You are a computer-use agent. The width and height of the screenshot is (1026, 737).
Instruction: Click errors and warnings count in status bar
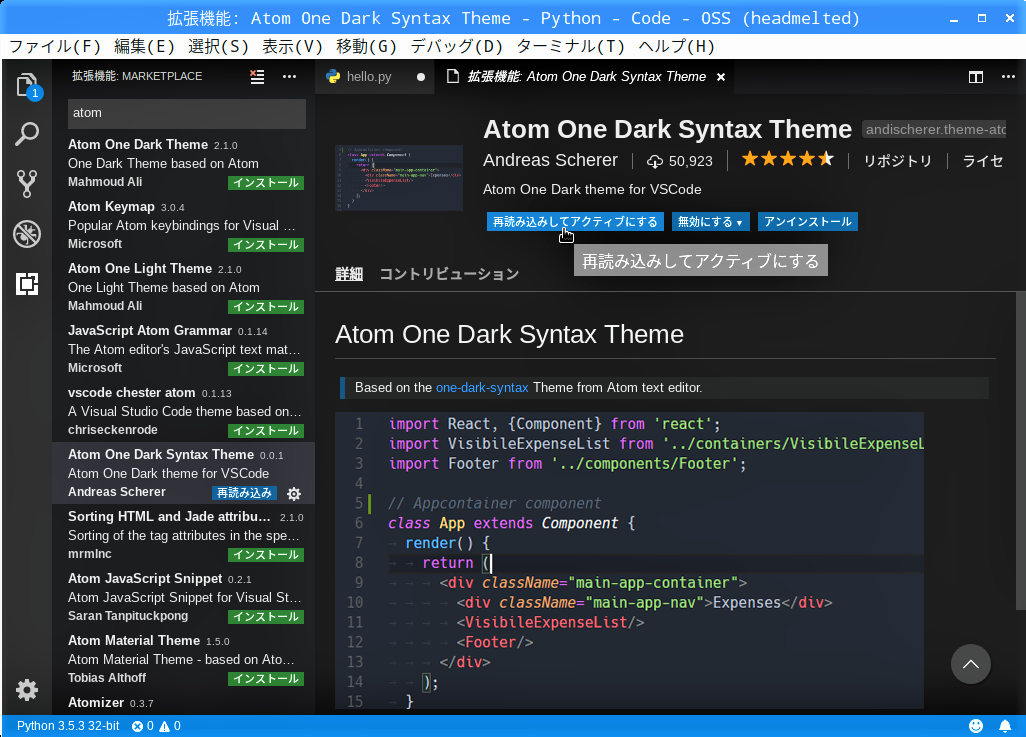pyautogui.click(x=156, y=726)
